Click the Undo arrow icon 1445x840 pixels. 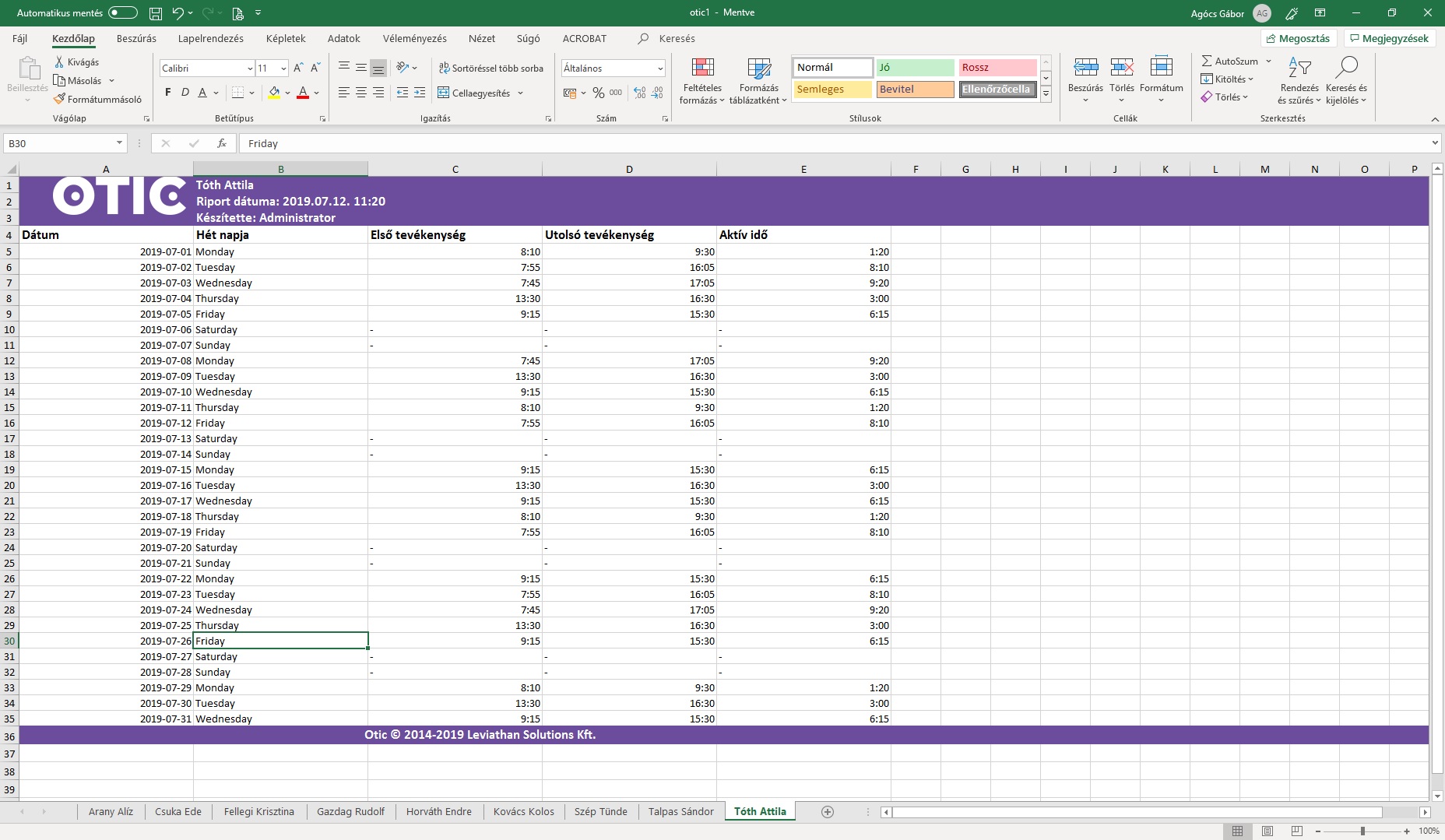tap(178, 13)
